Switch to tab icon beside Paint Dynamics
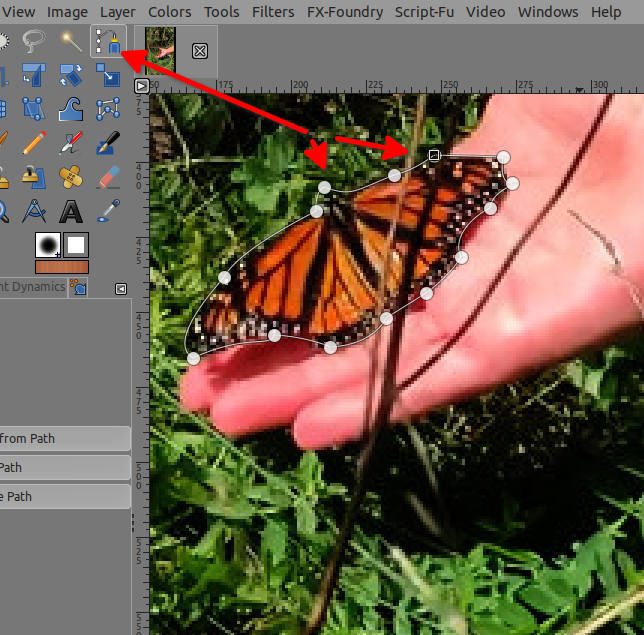The height and width of the screenshot is (635, 644). 78,286
